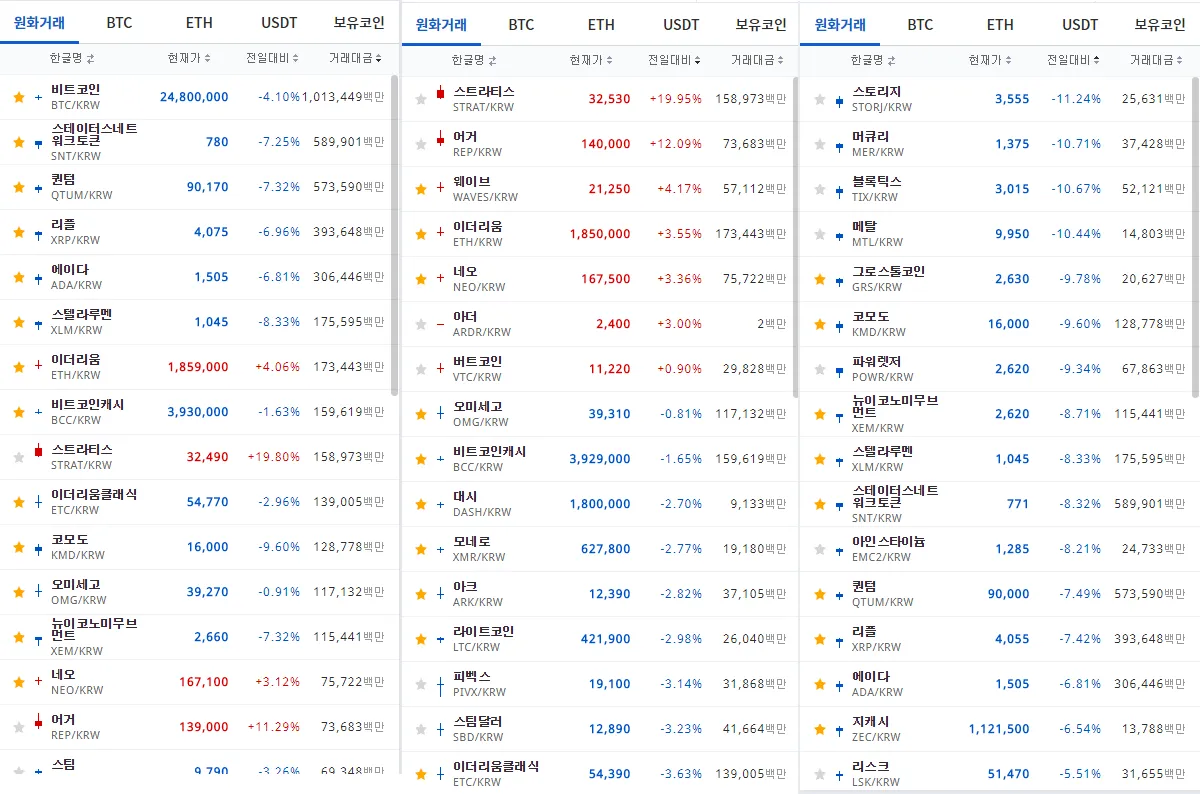The height and width of the screenshot is (794, 1200).
Task: Click the -11.24% change for 스토리지
Action: pyautogui.click(x=1076, y=99)
